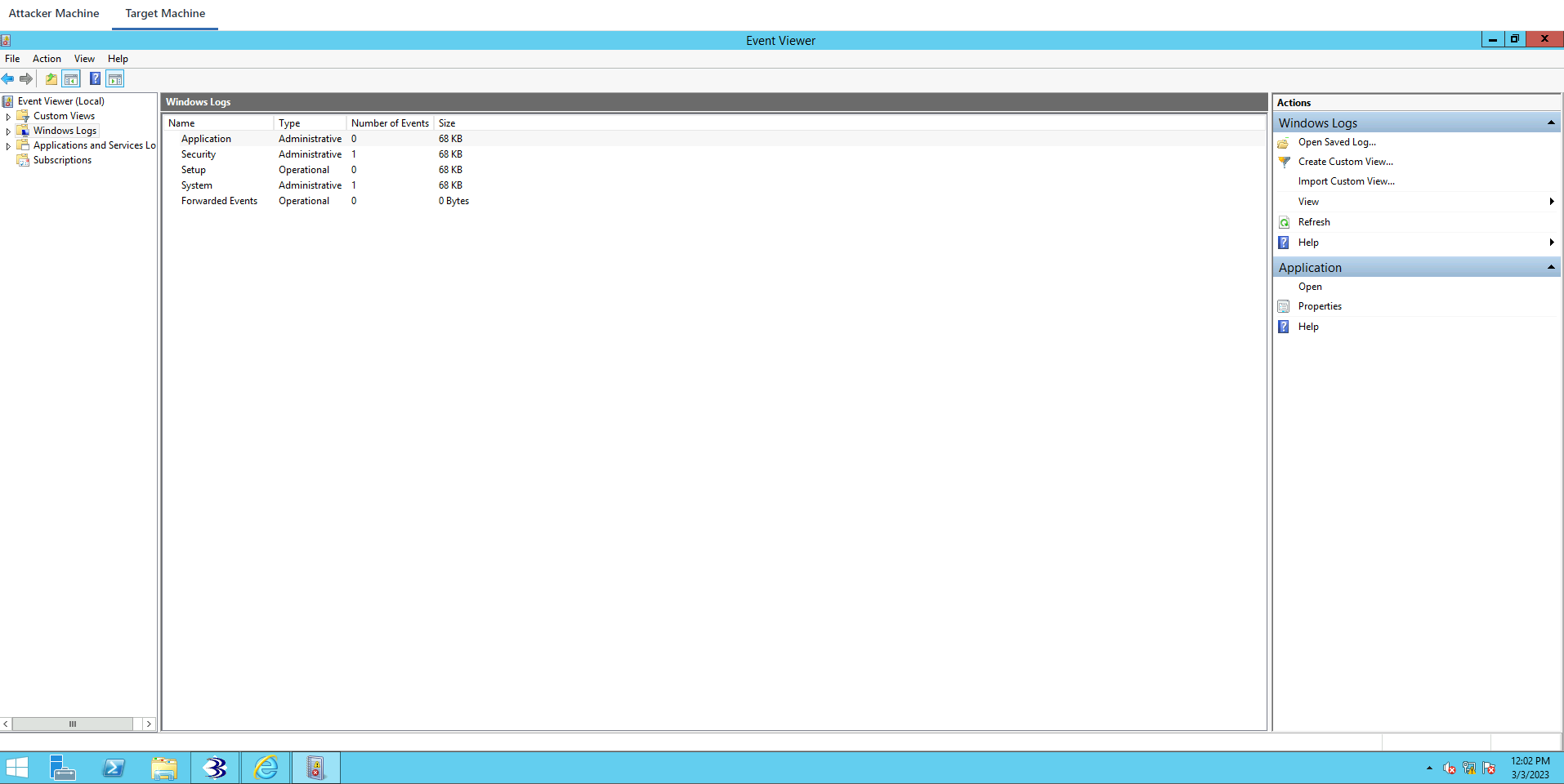The image size is (1564, 784).
Task: Click the Subscriptions icon in tree
Action: [24, 160]
